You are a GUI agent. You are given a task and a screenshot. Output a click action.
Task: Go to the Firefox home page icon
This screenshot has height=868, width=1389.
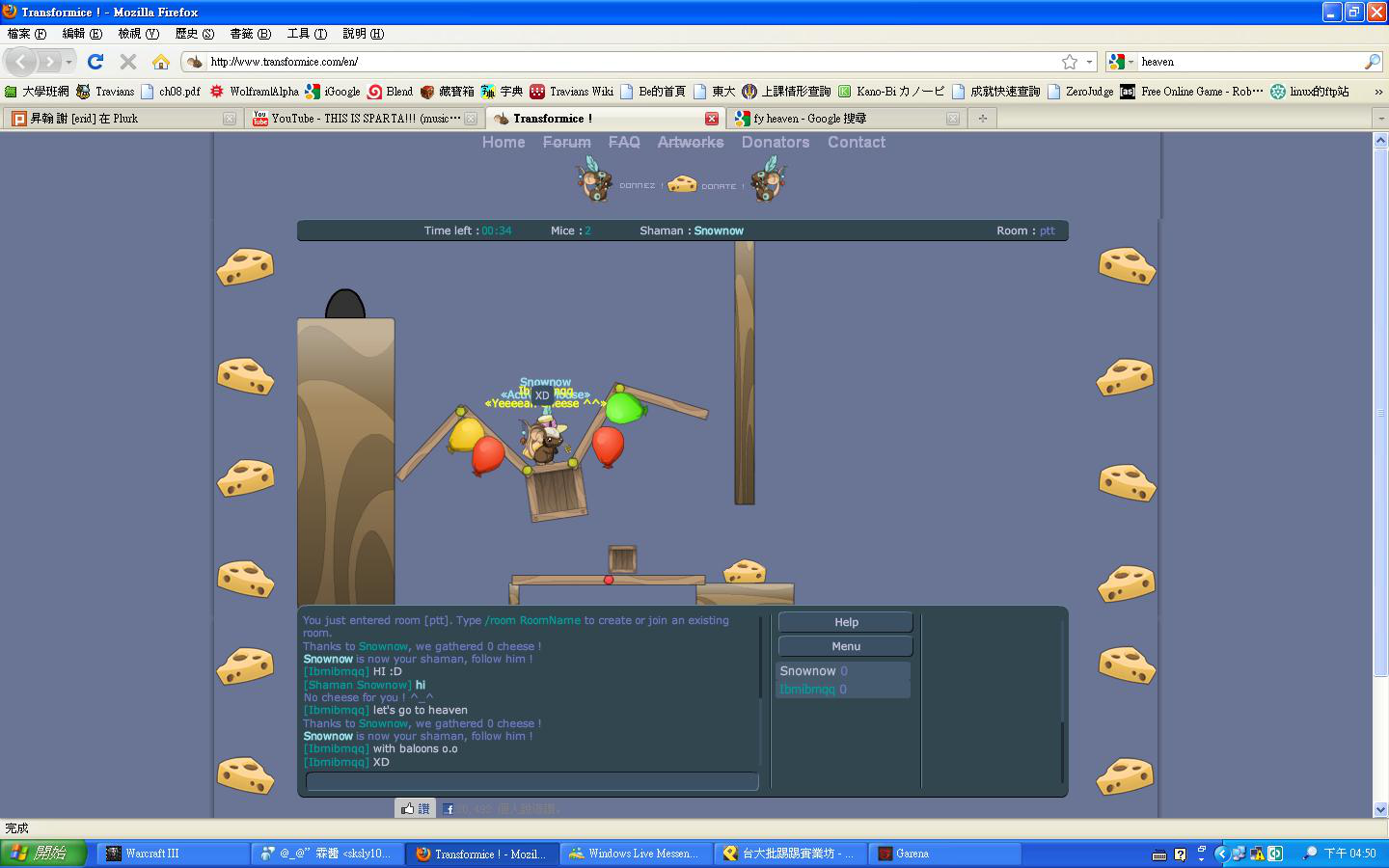coord(160,62)
